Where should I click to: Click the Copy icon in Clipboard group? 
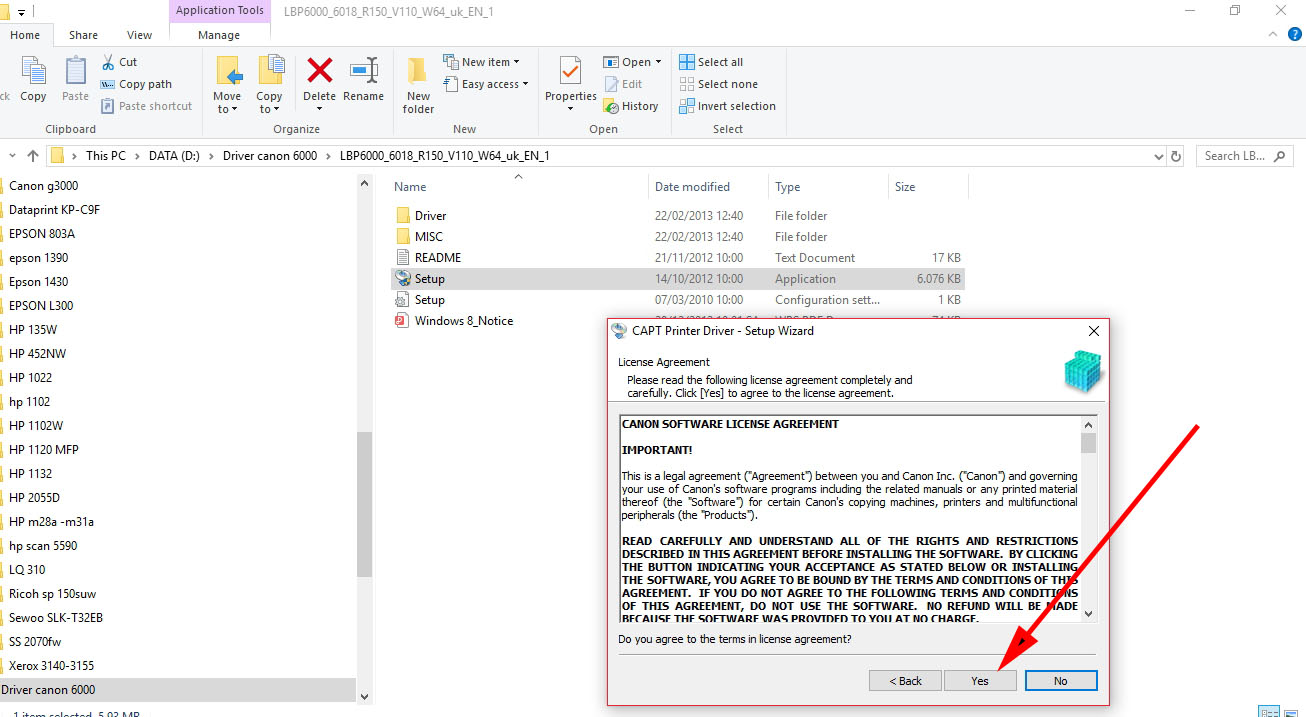33,72
